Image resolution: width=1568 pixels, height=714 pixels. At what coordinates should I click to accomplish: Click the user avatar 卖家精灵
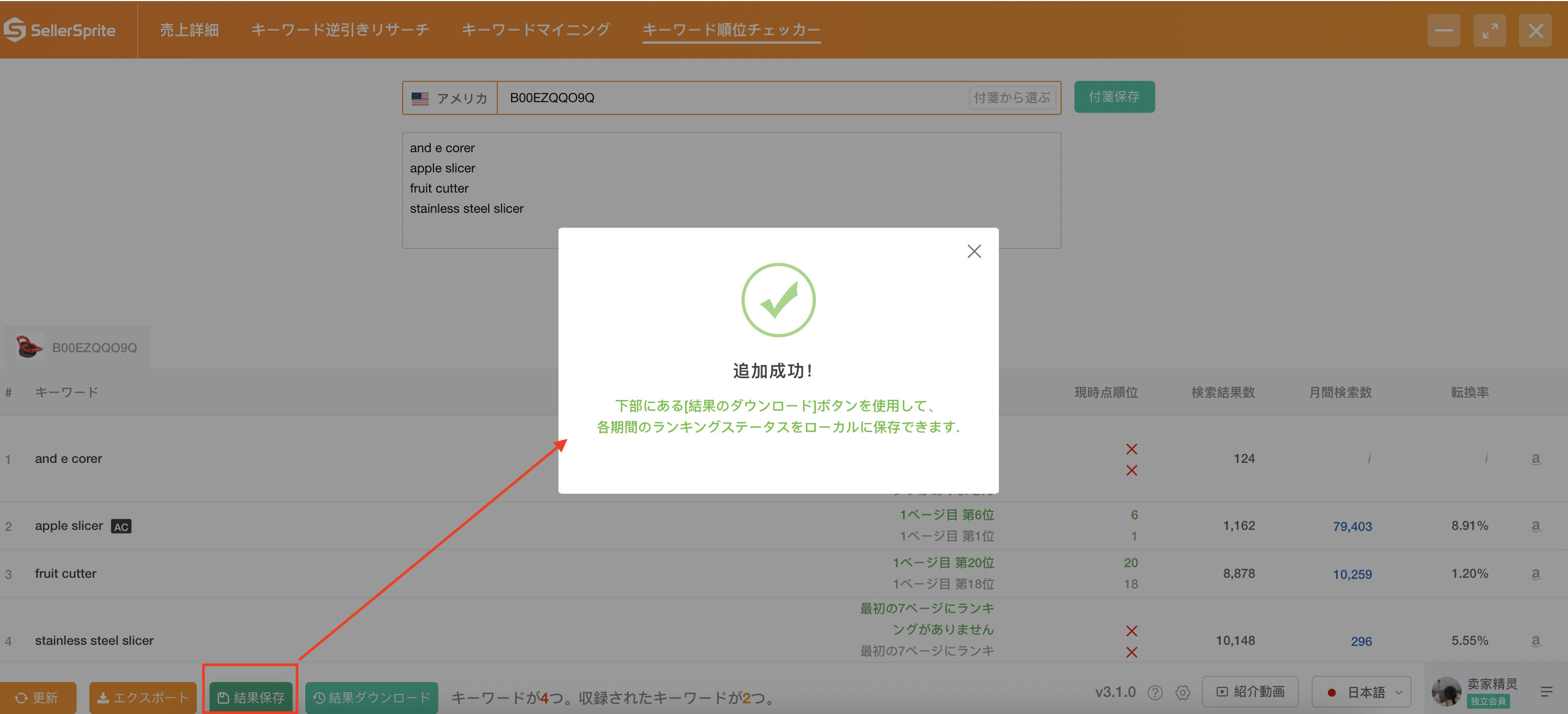[1446, 692]
